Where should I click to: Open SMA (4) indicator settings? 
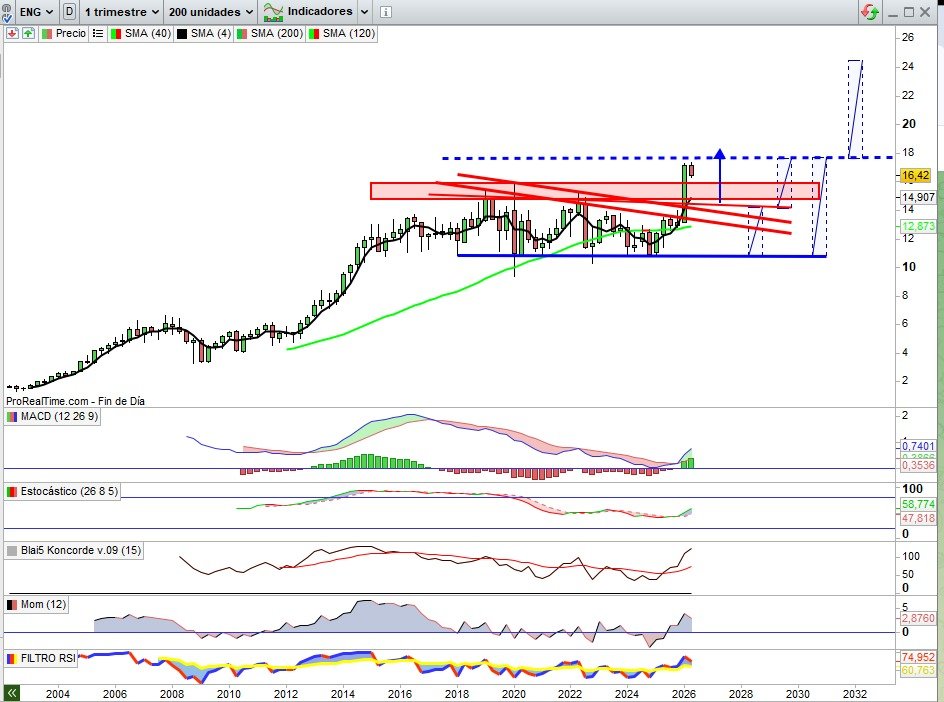click(x=203, y=33)
